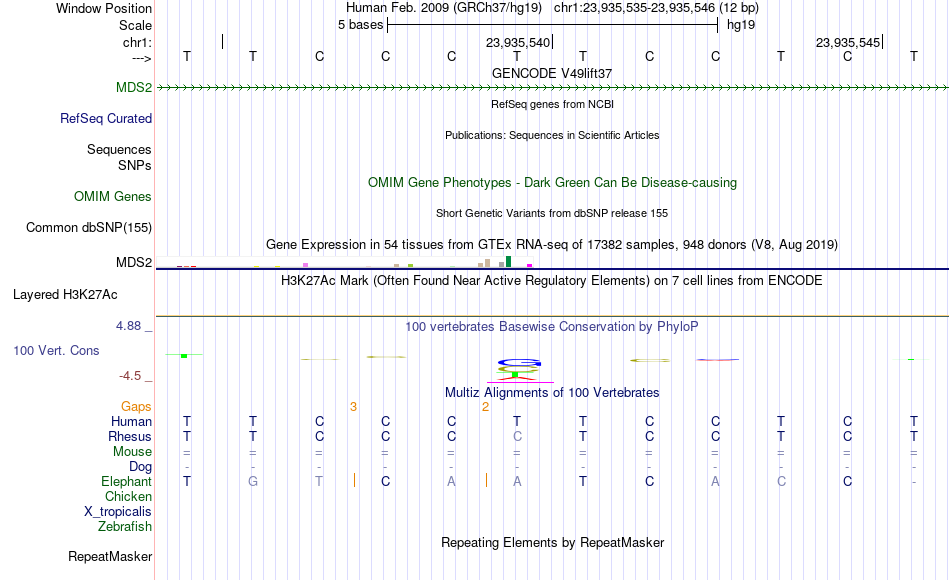Open the 'Layered H3K27Ac' track label

coord(65,295)
